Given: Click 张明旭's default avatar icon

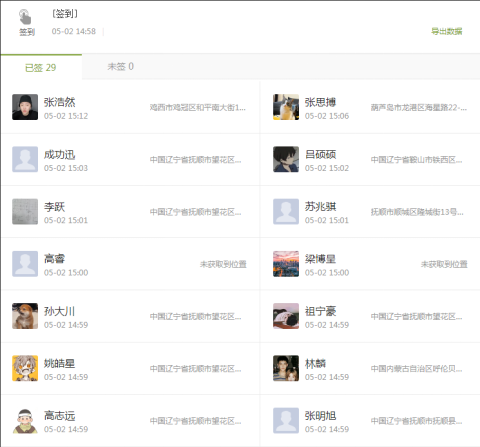Looking at the screenshot, I should tap(286, 421).
